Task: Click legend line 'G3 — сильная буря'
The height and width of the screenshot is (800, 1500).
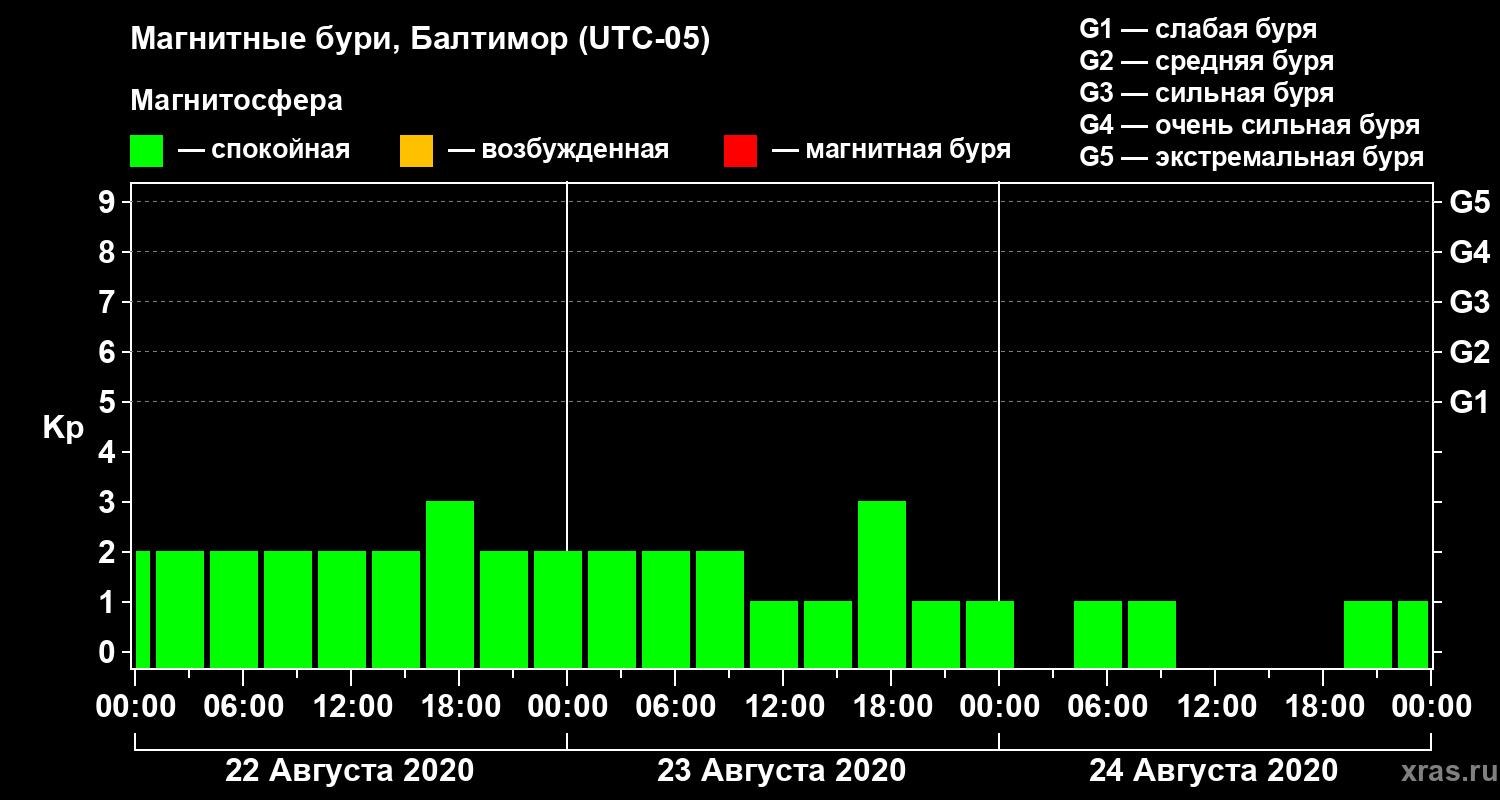Action: (1206, 93)
